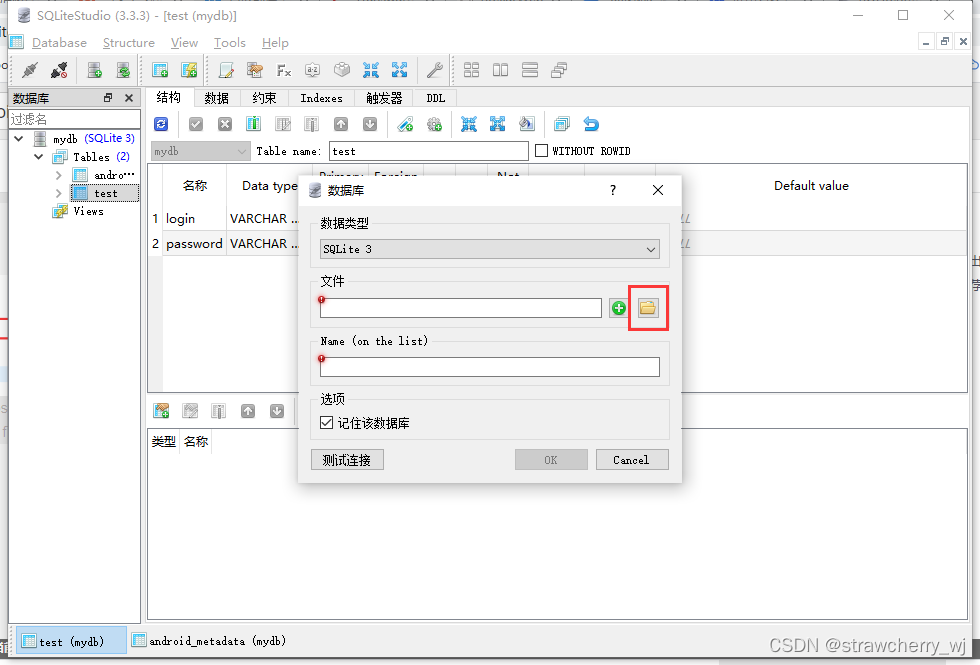Click the green plus create new file button
This screenshot has width=980, height=665.
pos(619,308)
